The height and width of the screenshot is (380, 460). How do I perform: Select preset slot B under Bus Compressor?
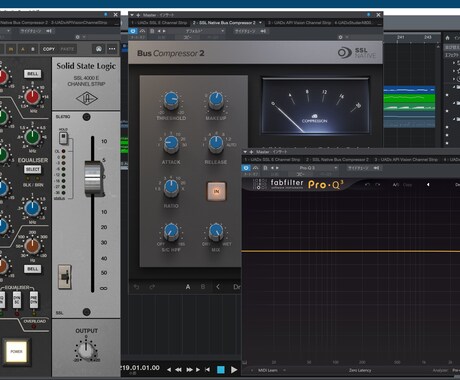(203, 287)
